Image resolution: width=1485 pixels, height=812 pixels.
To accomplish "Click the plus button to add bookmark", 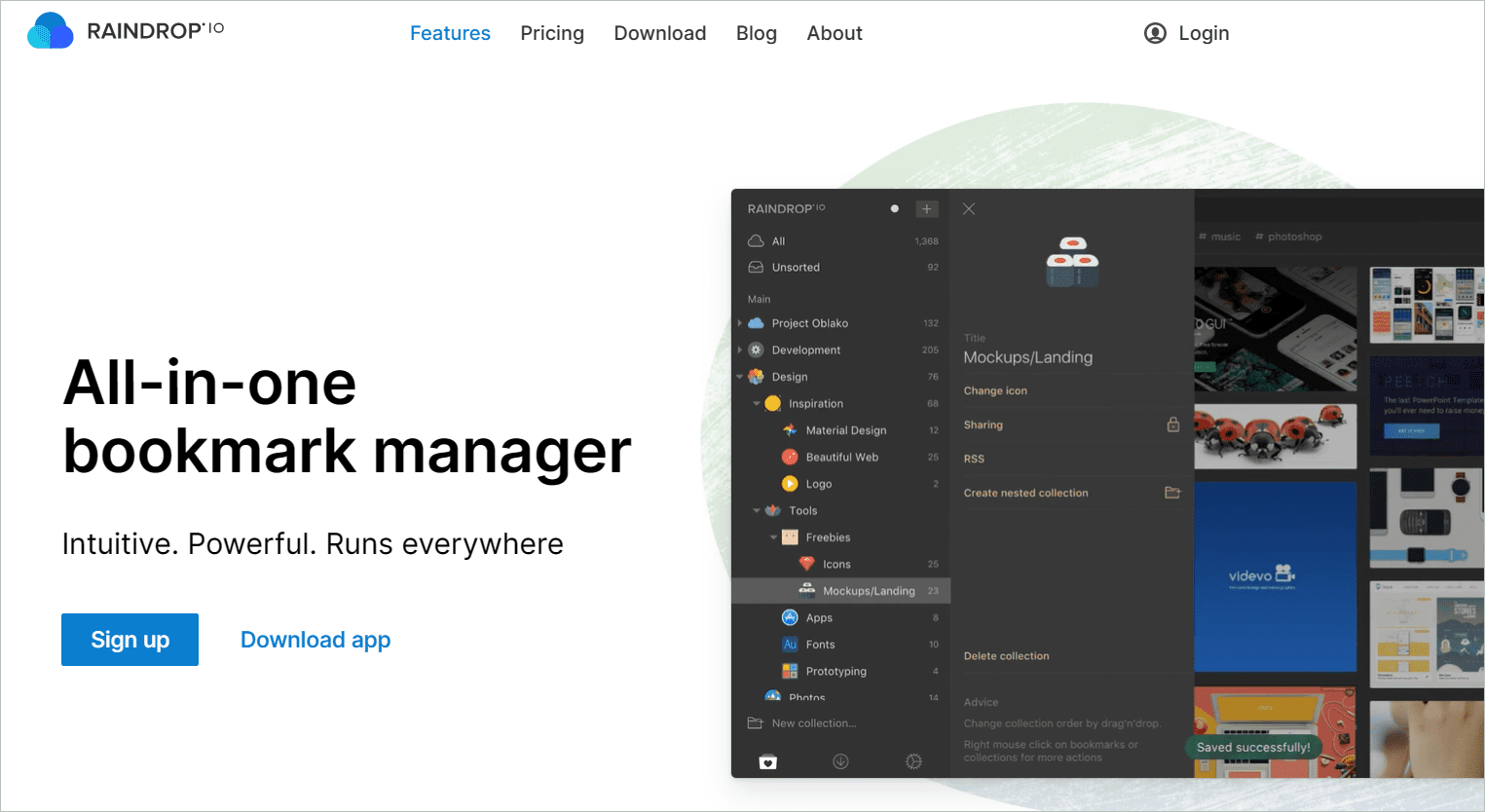I will point(927,208).
